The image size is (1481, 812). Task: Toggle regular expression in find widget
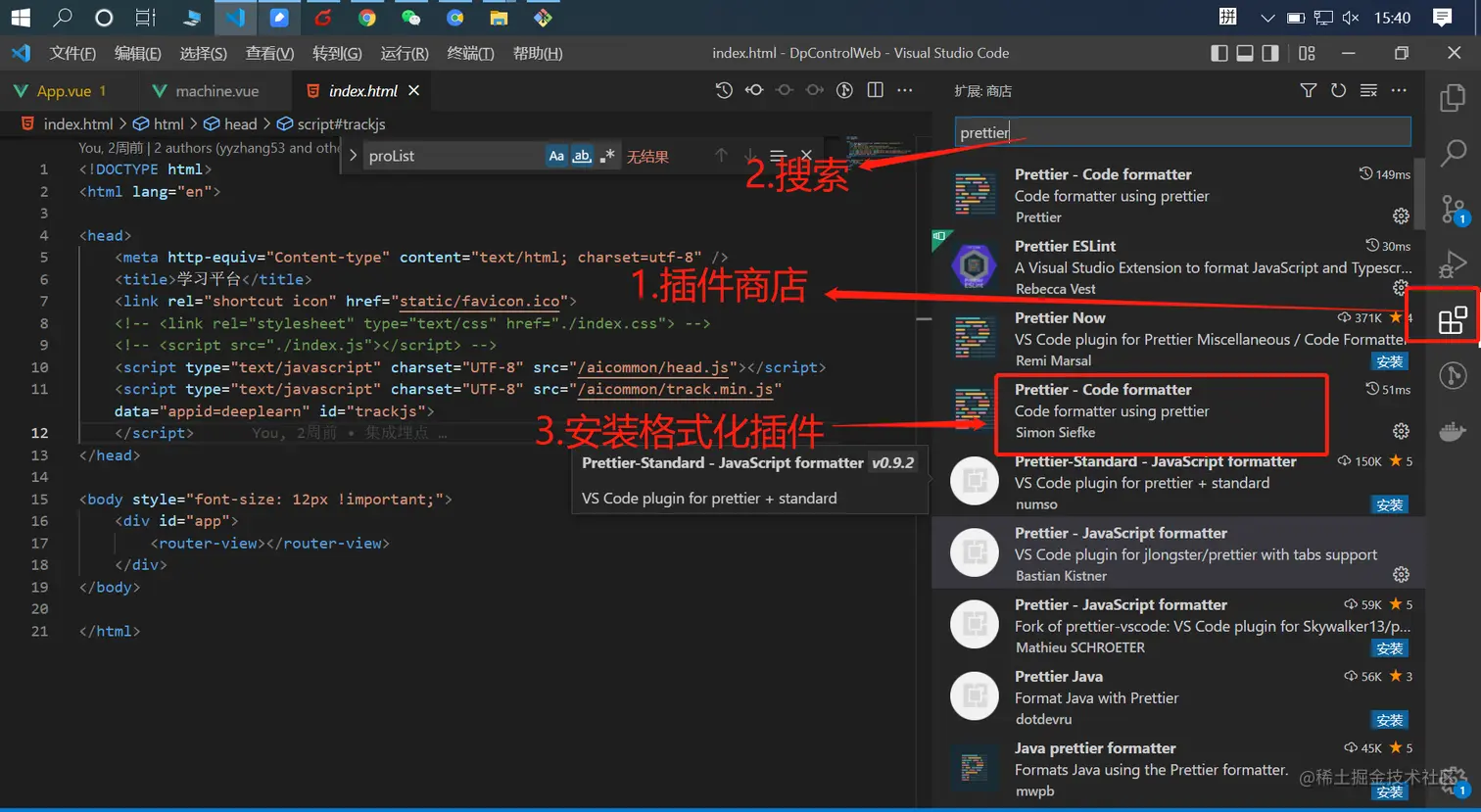click(607, 156)
